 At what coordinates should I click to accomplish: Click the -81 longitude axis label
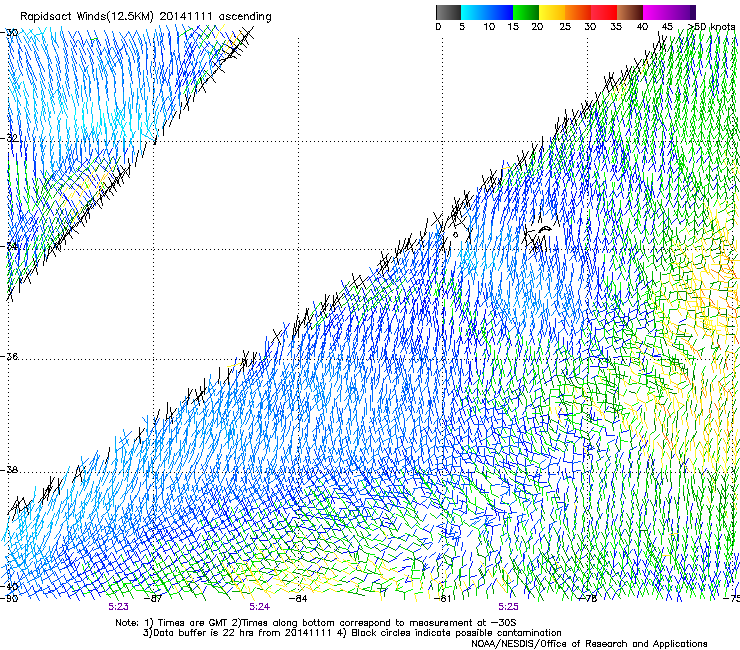pos(443,599)
